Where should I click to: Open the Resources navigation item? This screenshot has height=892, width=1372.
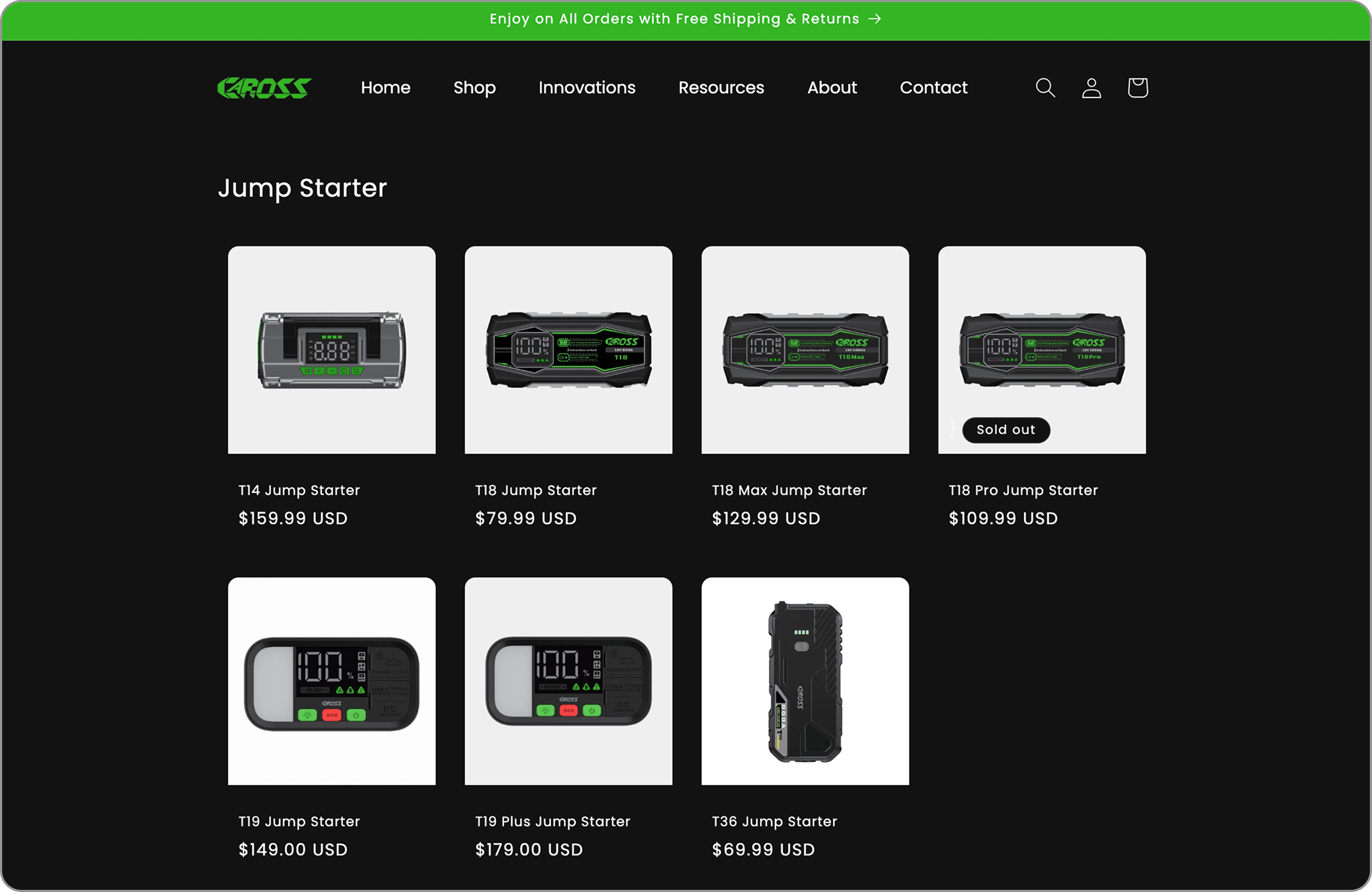coord(721,87)
